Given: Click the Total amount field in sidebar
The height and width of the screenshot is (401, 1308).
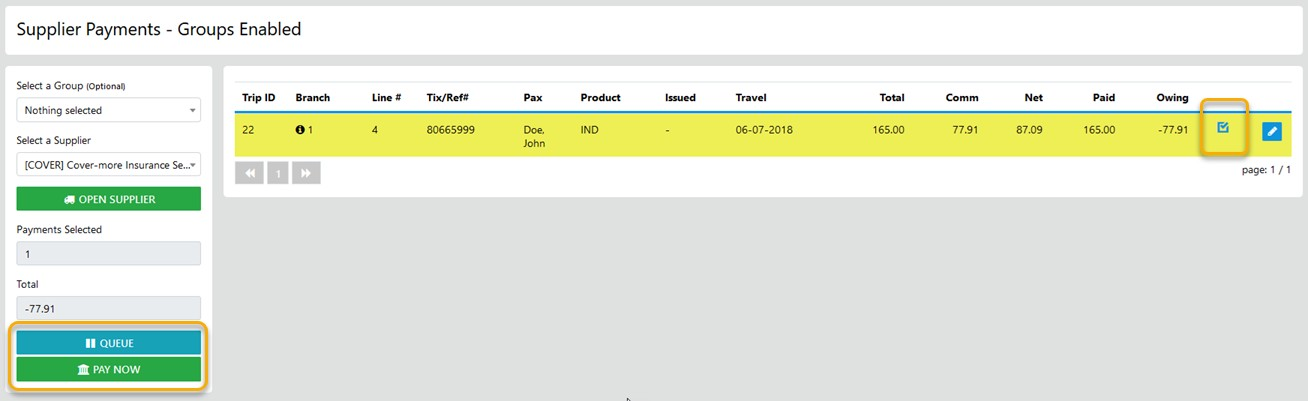Looking at the screenshot, I should click(x=109, y=309).
